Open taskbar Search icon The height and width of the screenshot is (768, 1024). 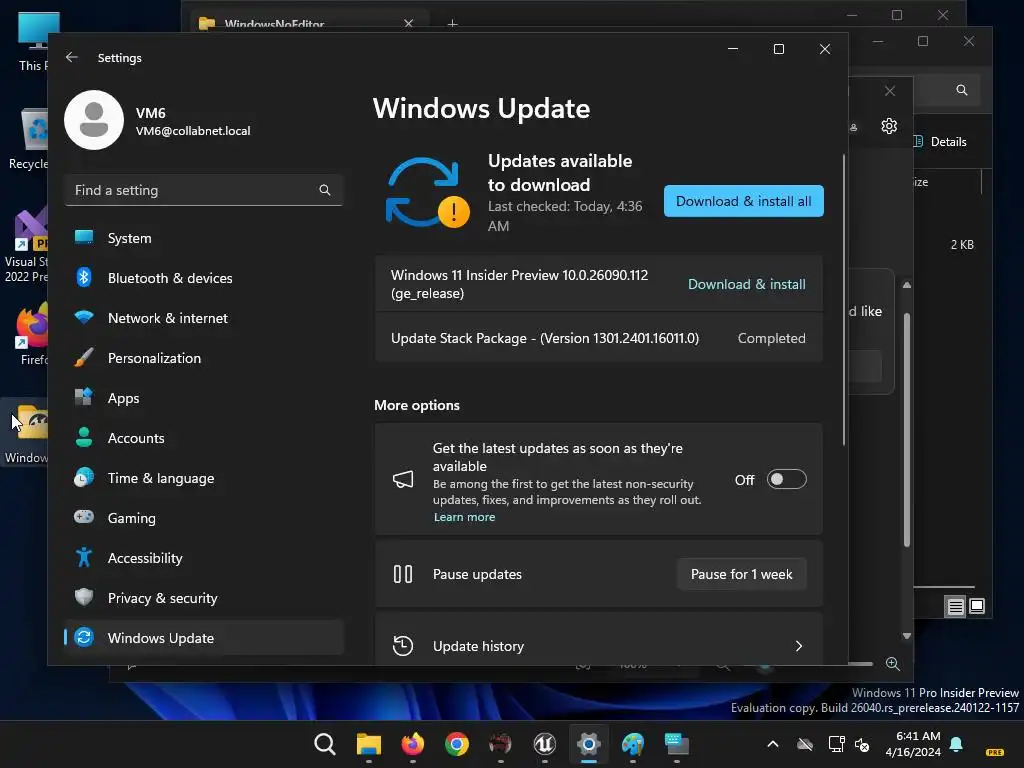[x=325, y=744]
